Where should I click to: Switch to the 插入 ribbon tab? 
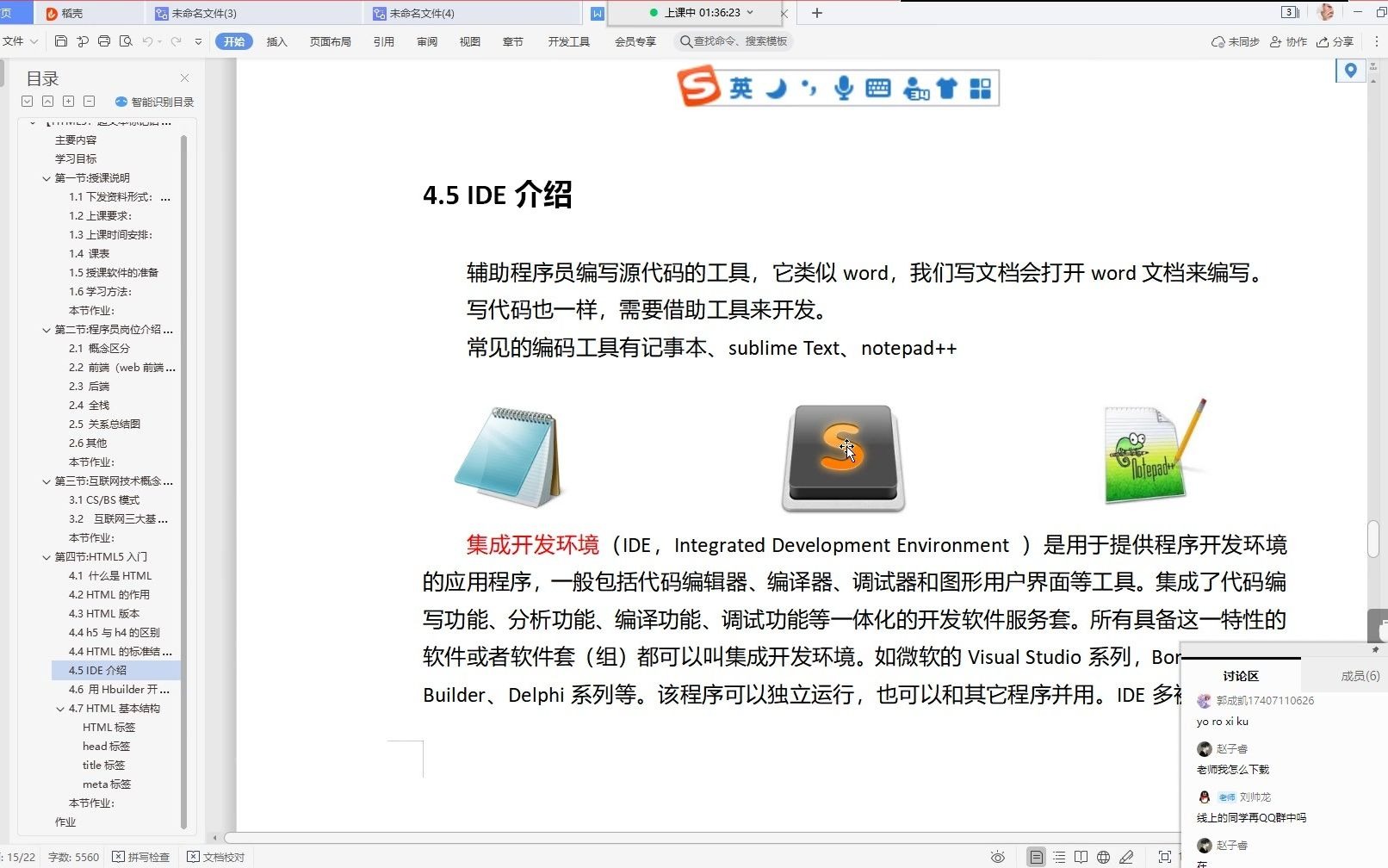tap(276, 41)
